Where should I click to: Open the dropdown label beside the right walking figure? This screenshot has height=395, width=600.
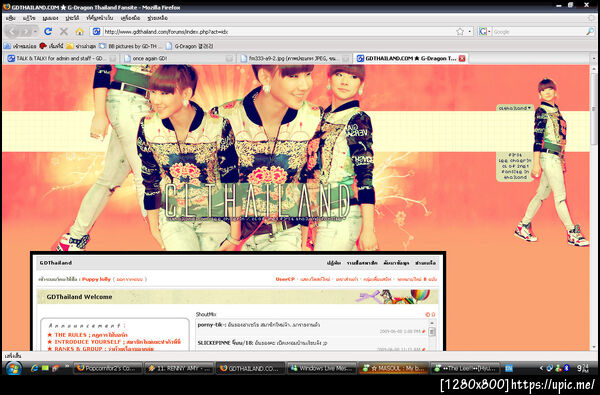coord(515,108)
